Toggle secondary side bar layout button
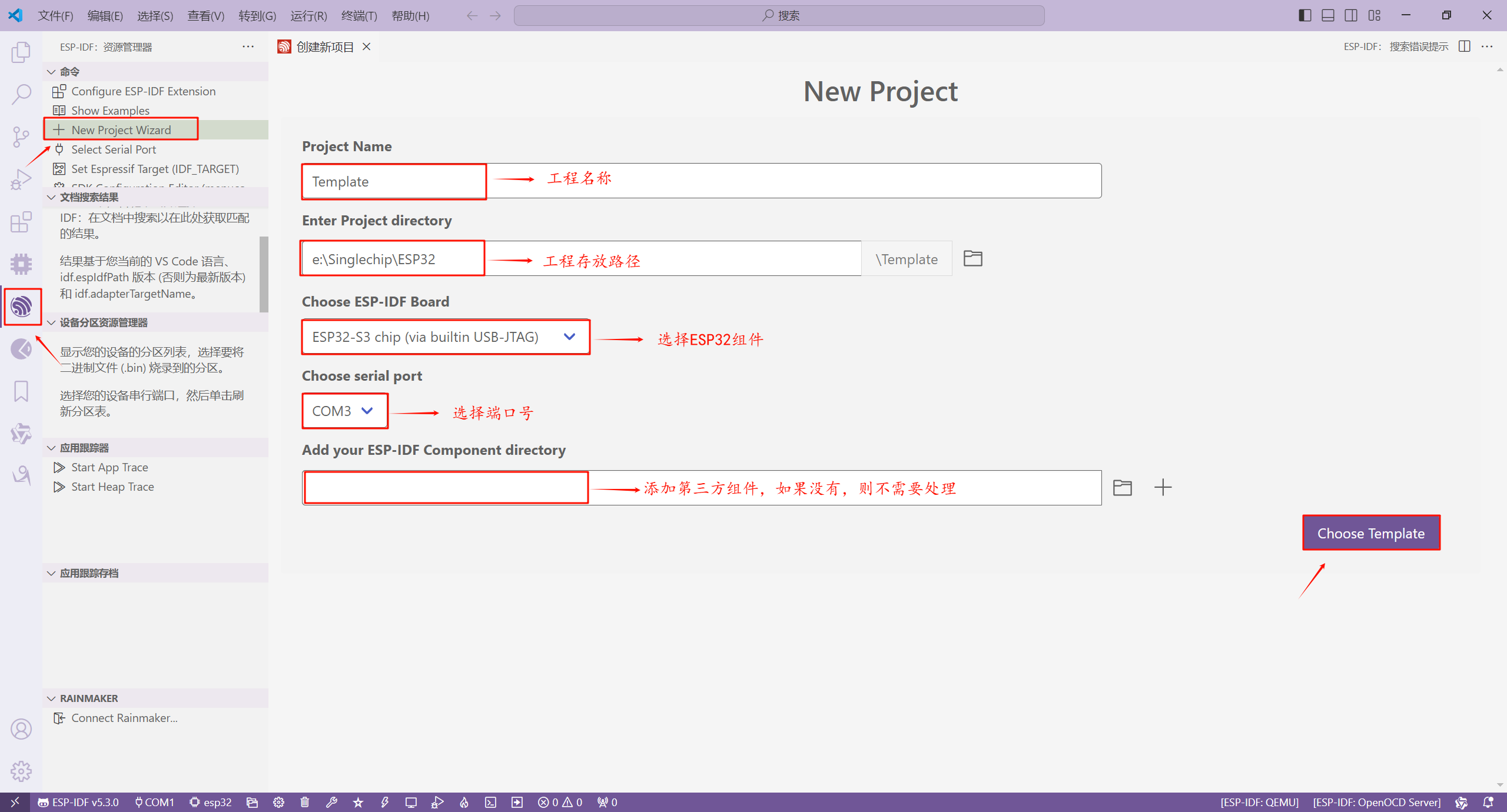The width and height of the screenshot is (1507, 812). (1351, 15)
